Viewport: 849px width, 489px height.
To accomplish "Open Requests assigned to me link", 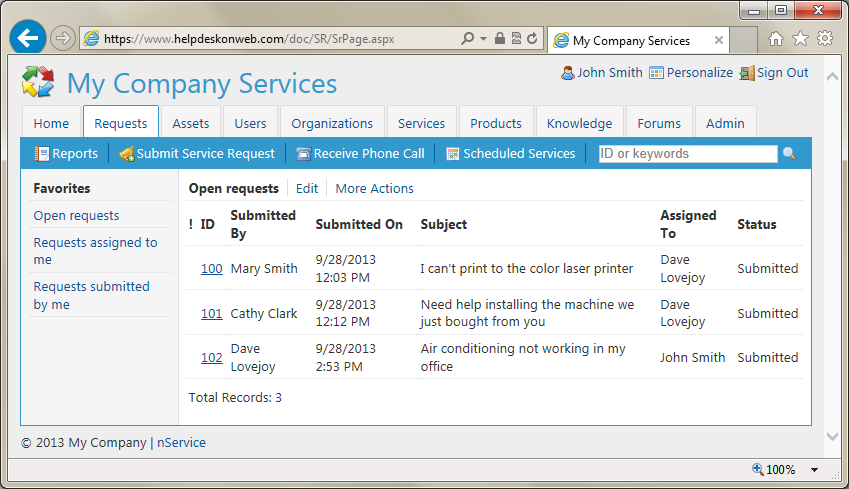I will (95, 251).
